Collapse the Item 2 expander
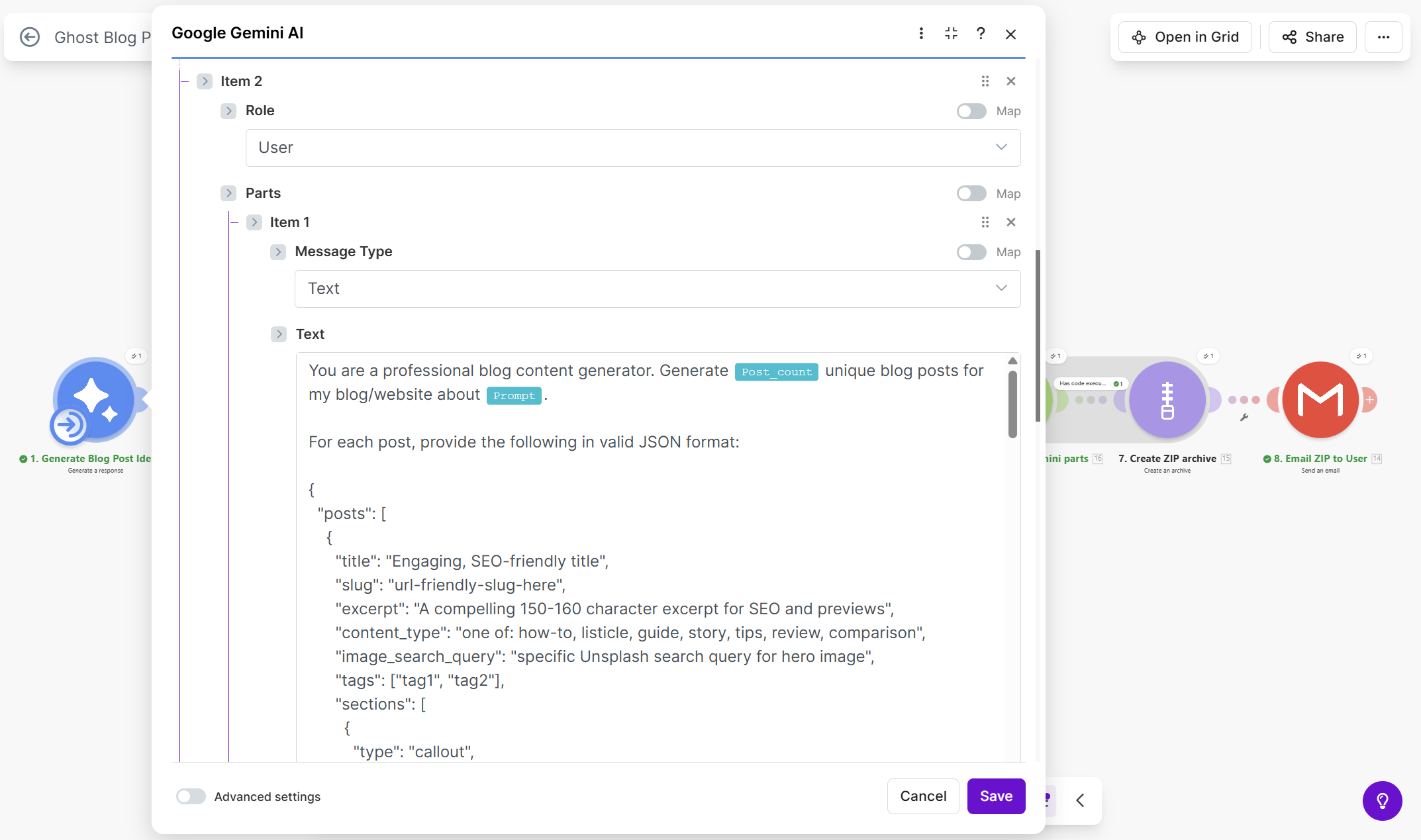Screen dimensions: 1421x840 click(205, 81)
